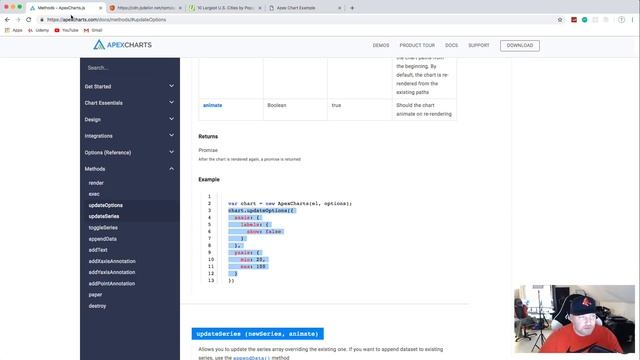This screenshot has height=360, width=640.
Task: Open DOCS in the top navigation
Action: [x=451, y=45]
